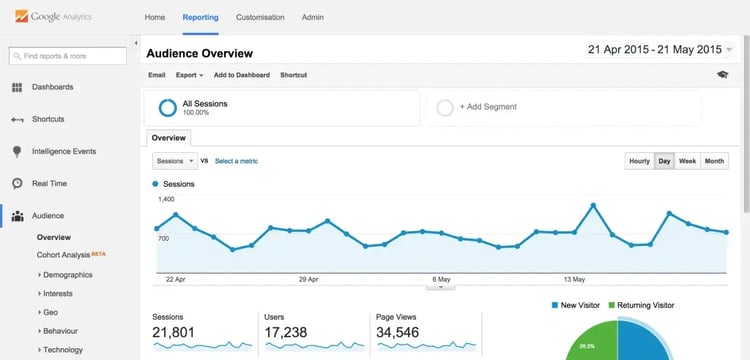Open the graduation cap education icon
750x360 pixels.
(x=722, y=75)
